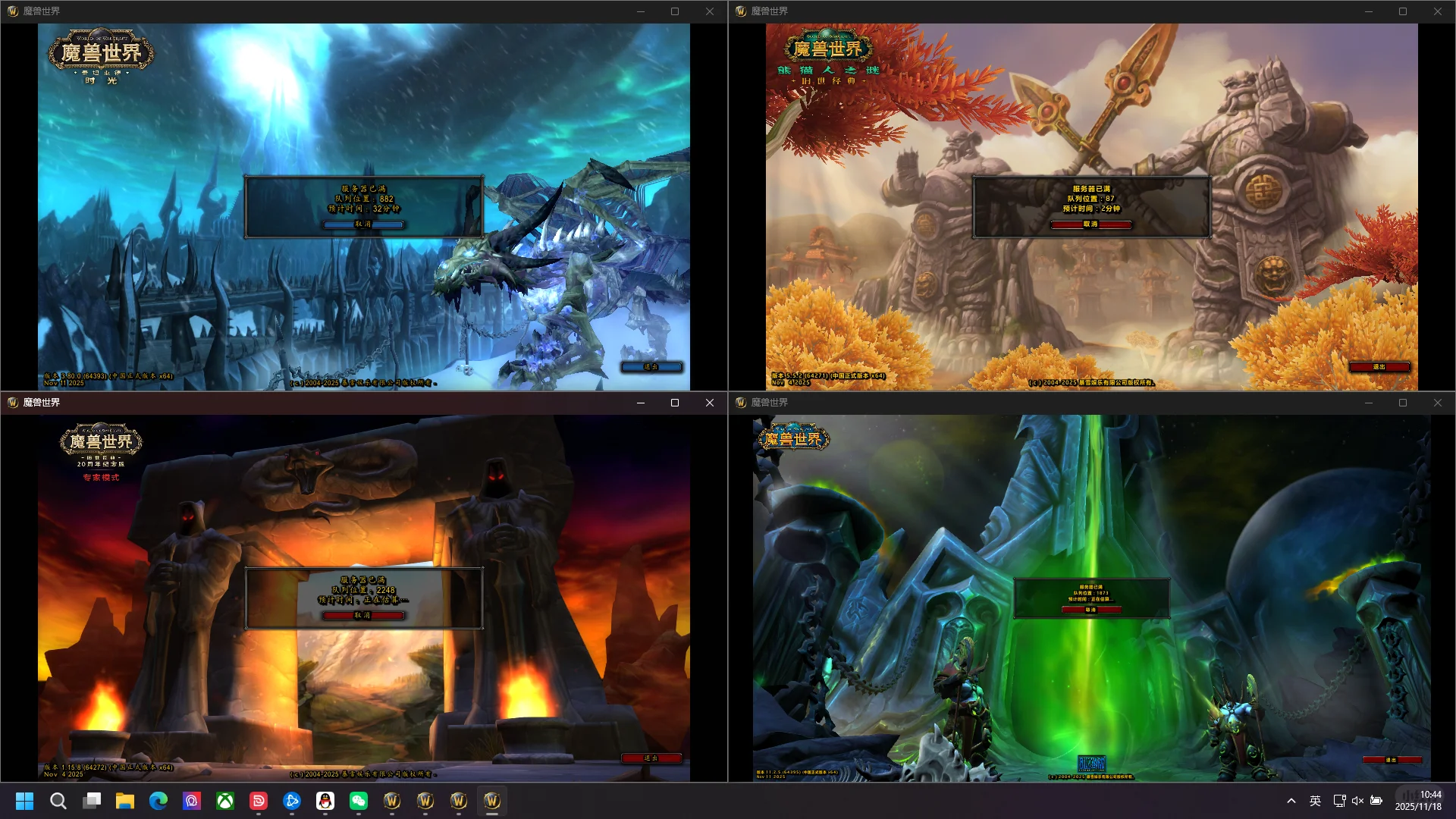
Task: Open the battery tray icon
Action: click(1376, 801)
